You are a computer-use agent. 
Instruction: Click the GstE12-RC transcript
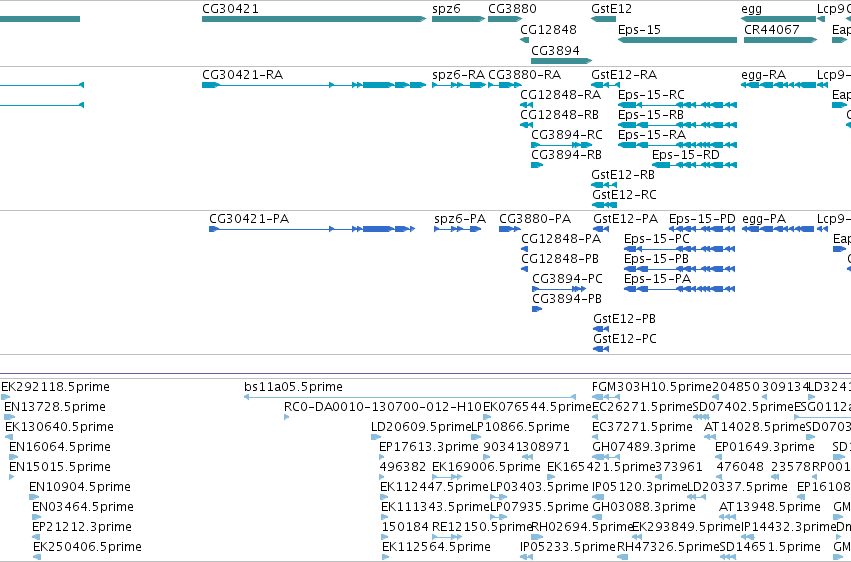[604, 205]
